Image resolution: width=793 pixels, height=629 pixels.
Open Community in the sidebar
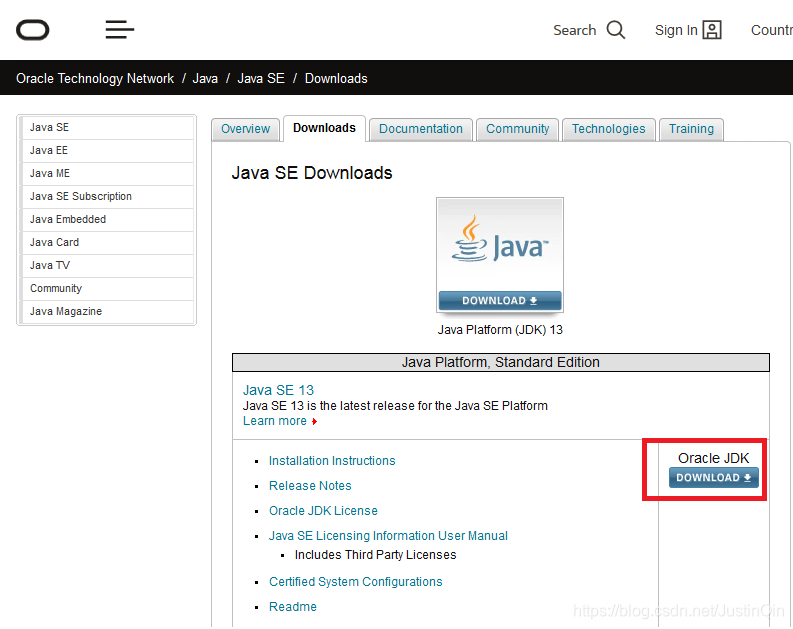point(107,288)
